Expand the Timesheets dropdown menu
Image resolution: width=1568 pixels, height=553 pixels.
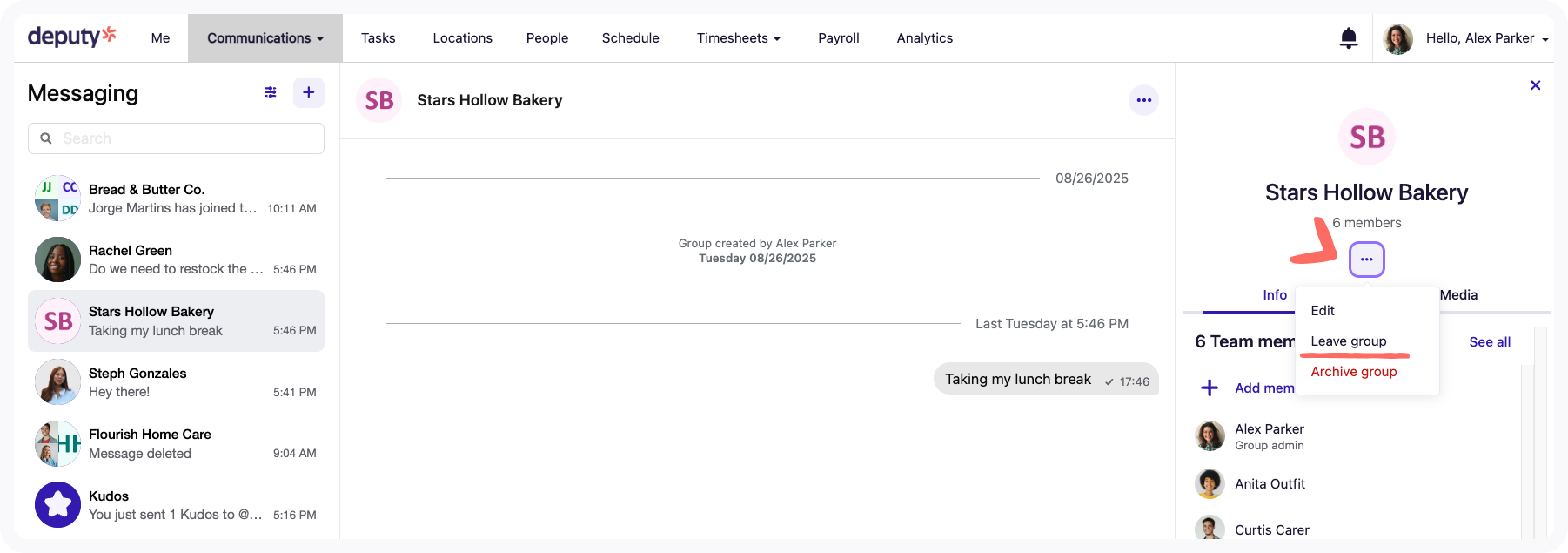(738, 38)
